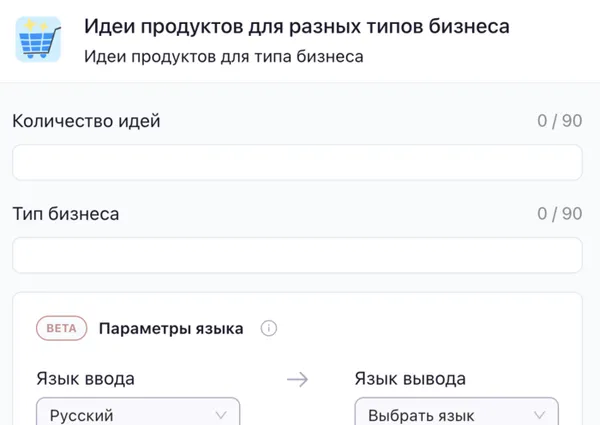600x425 pixels.
Task: Click the shopping cart template icon
Action: pos(39,39)
